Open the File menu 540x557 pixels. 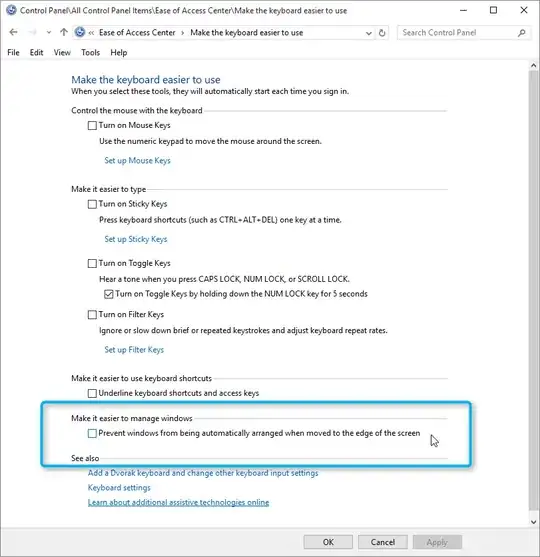tap(14, 53)
